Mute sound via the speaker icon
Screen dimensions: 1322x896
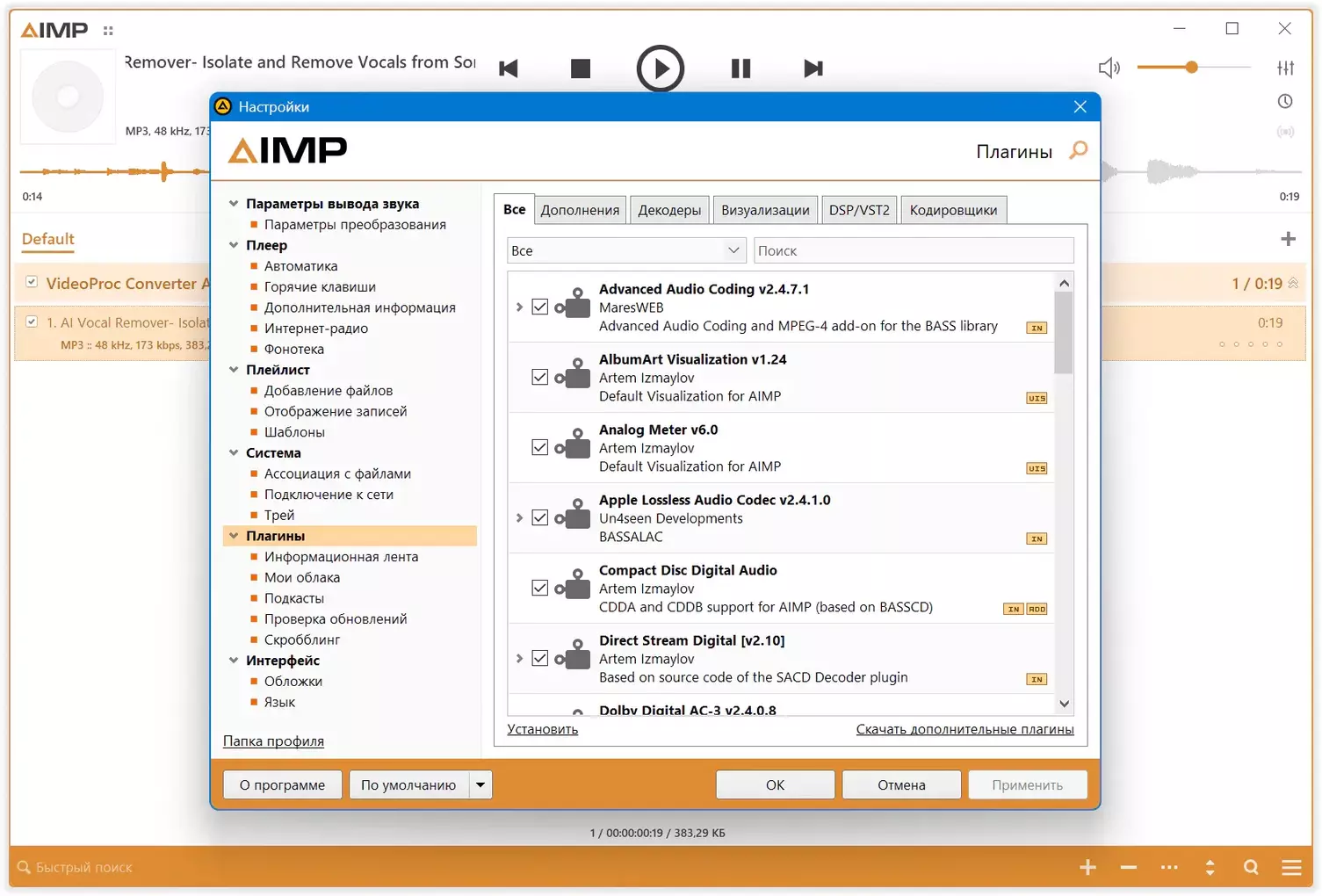point(1109,68)
